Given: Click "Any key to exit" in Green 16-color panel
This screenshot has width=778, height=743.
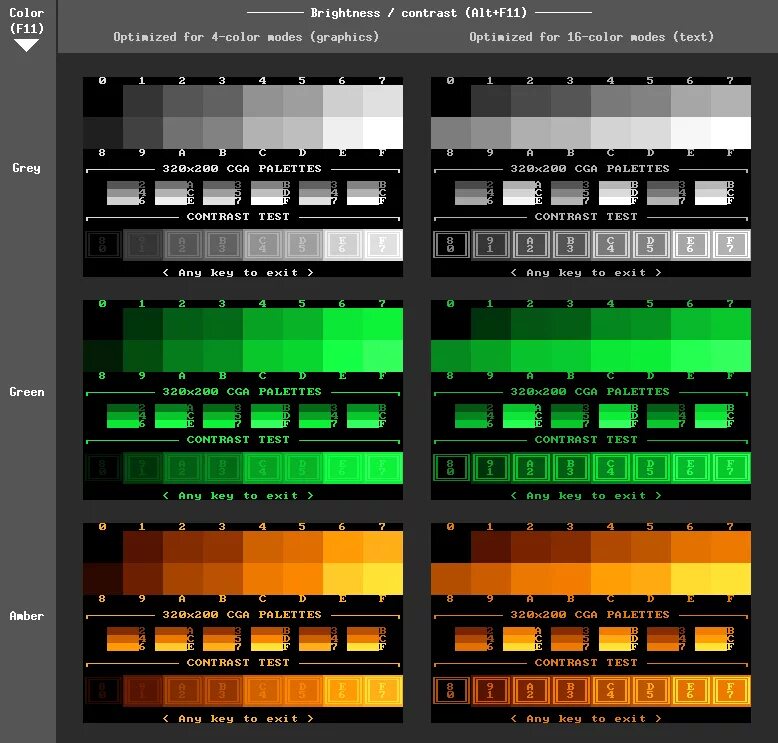Looking at the screenshot, I should pos(586,495).
